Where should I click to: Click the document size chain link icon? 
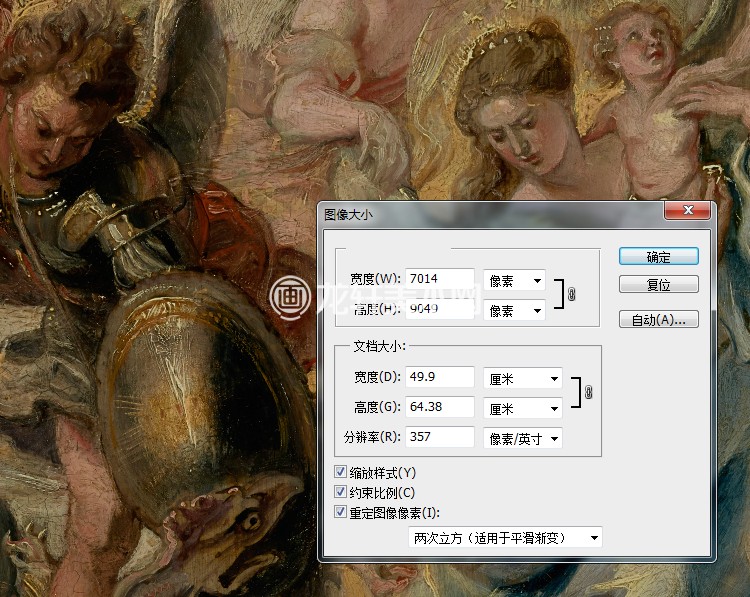tap(589, 392)
